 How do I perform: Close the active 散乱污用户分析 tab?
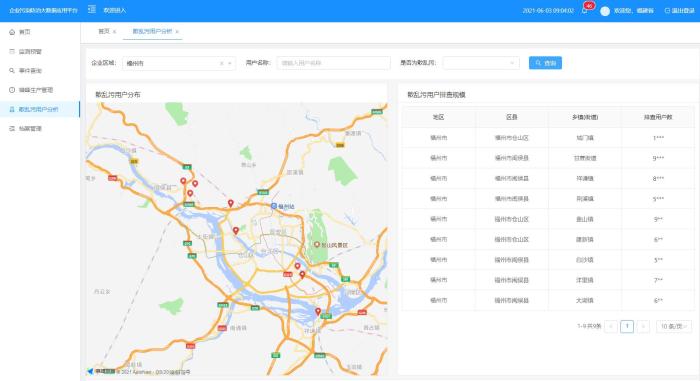tap(177, 32)
